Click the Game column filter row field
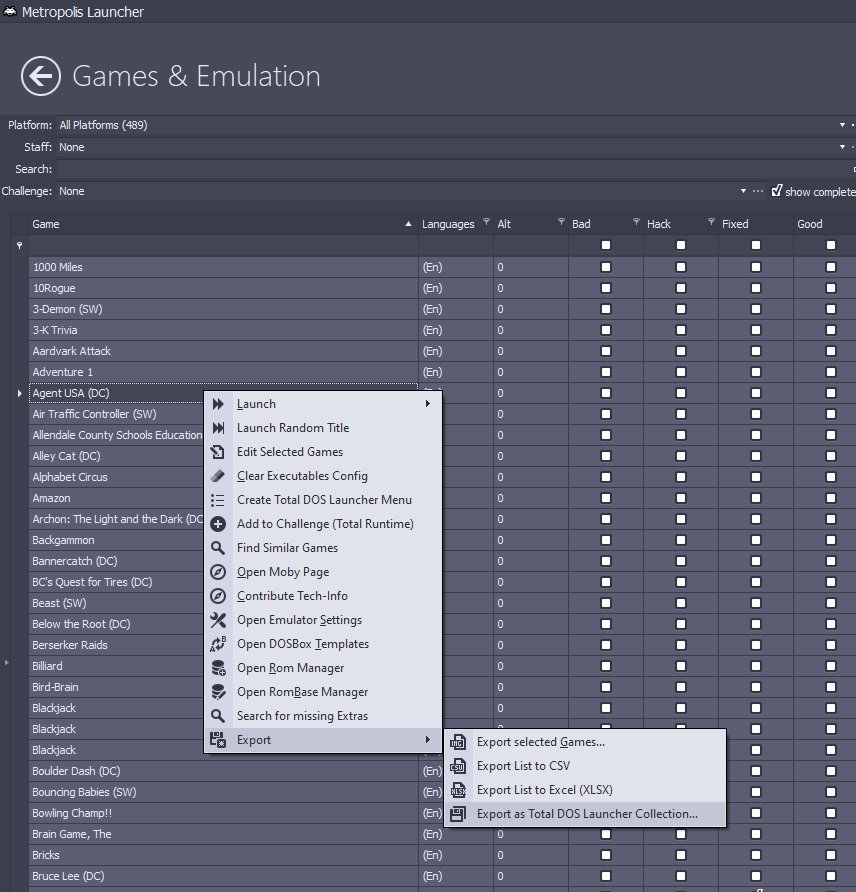The image size is (856, 892). 224,246
